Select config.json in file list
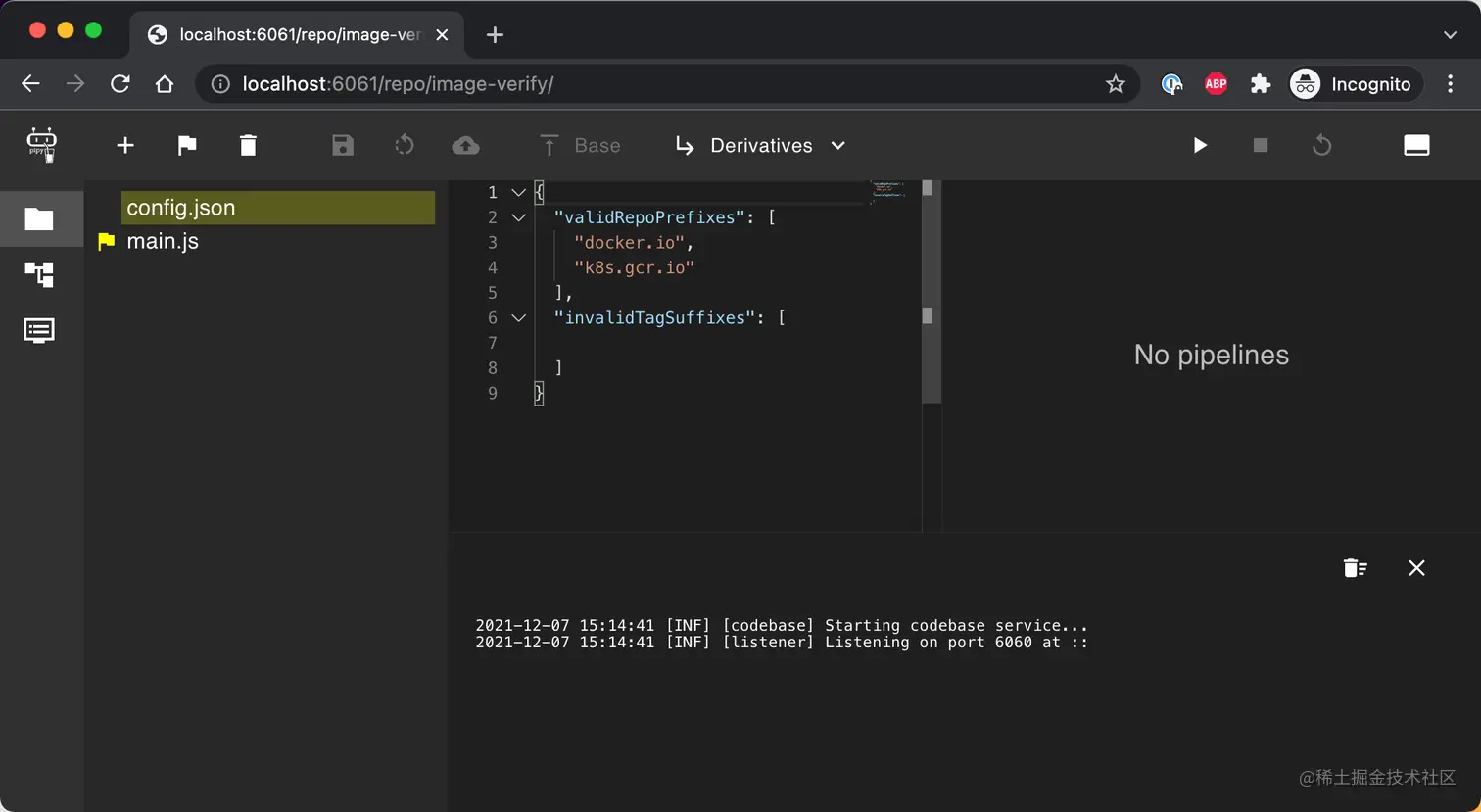Viewport: 1481px width, 812px height. click(278, 208)
